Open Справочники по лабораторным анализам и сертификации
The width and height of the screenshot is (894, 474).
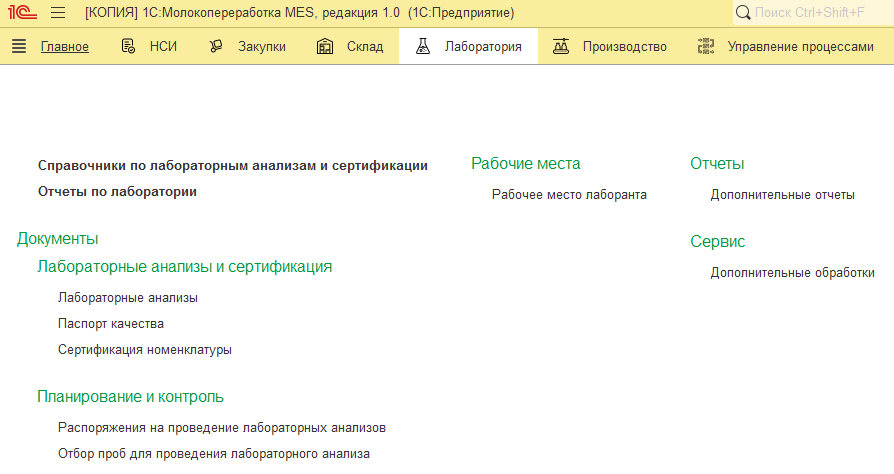pyautogui.click(x=233, y=165)
